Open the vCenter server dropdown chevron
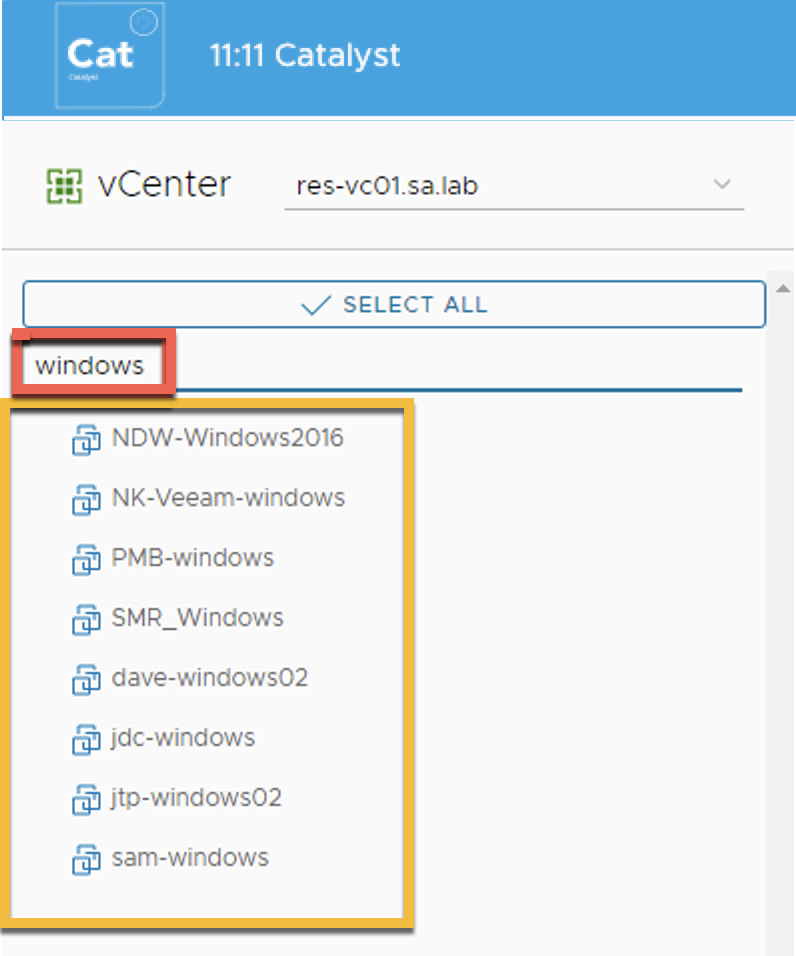796x956 pixels. tap(722, 185)
